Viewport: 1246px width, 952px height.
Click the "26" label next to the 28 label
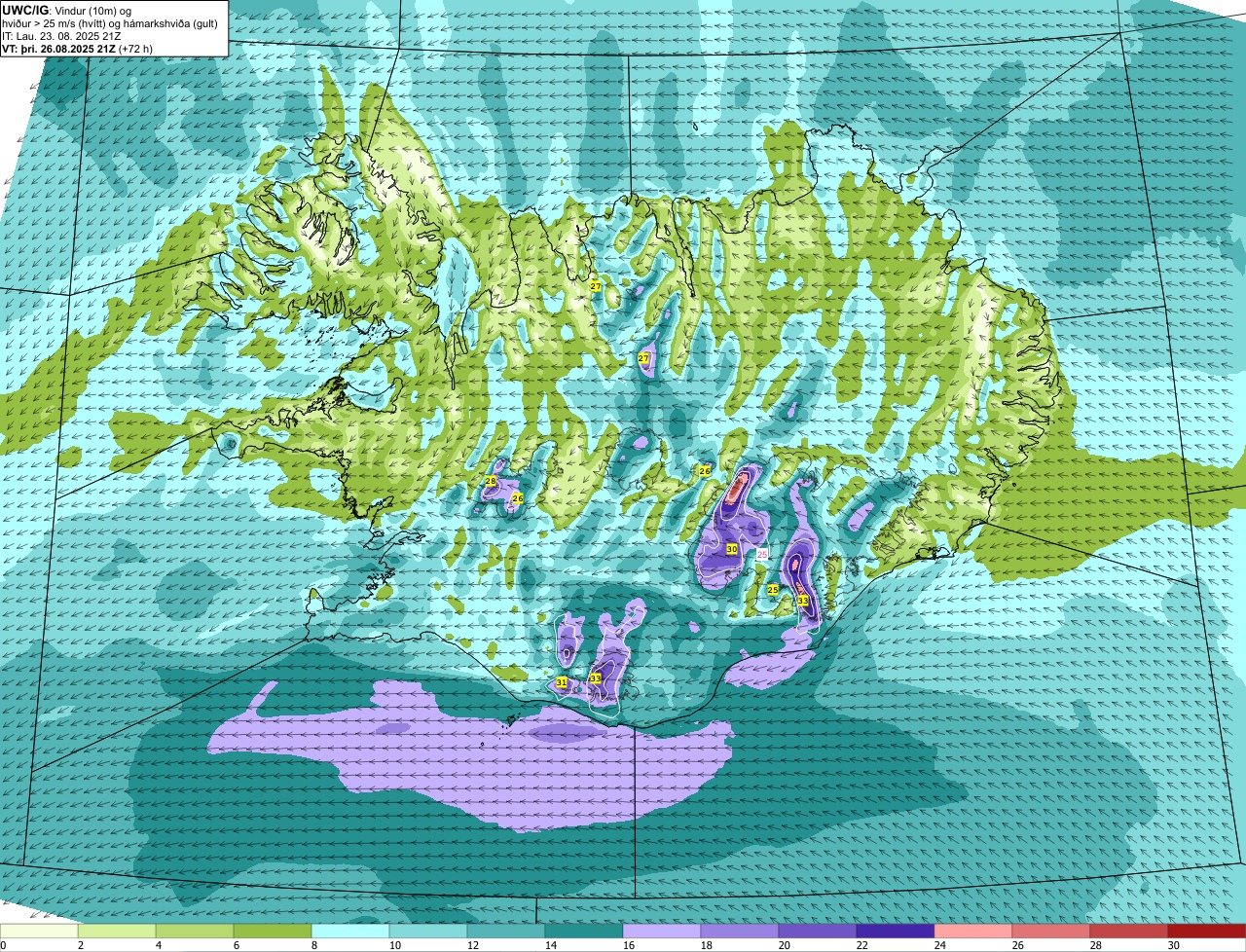point(518,498)
